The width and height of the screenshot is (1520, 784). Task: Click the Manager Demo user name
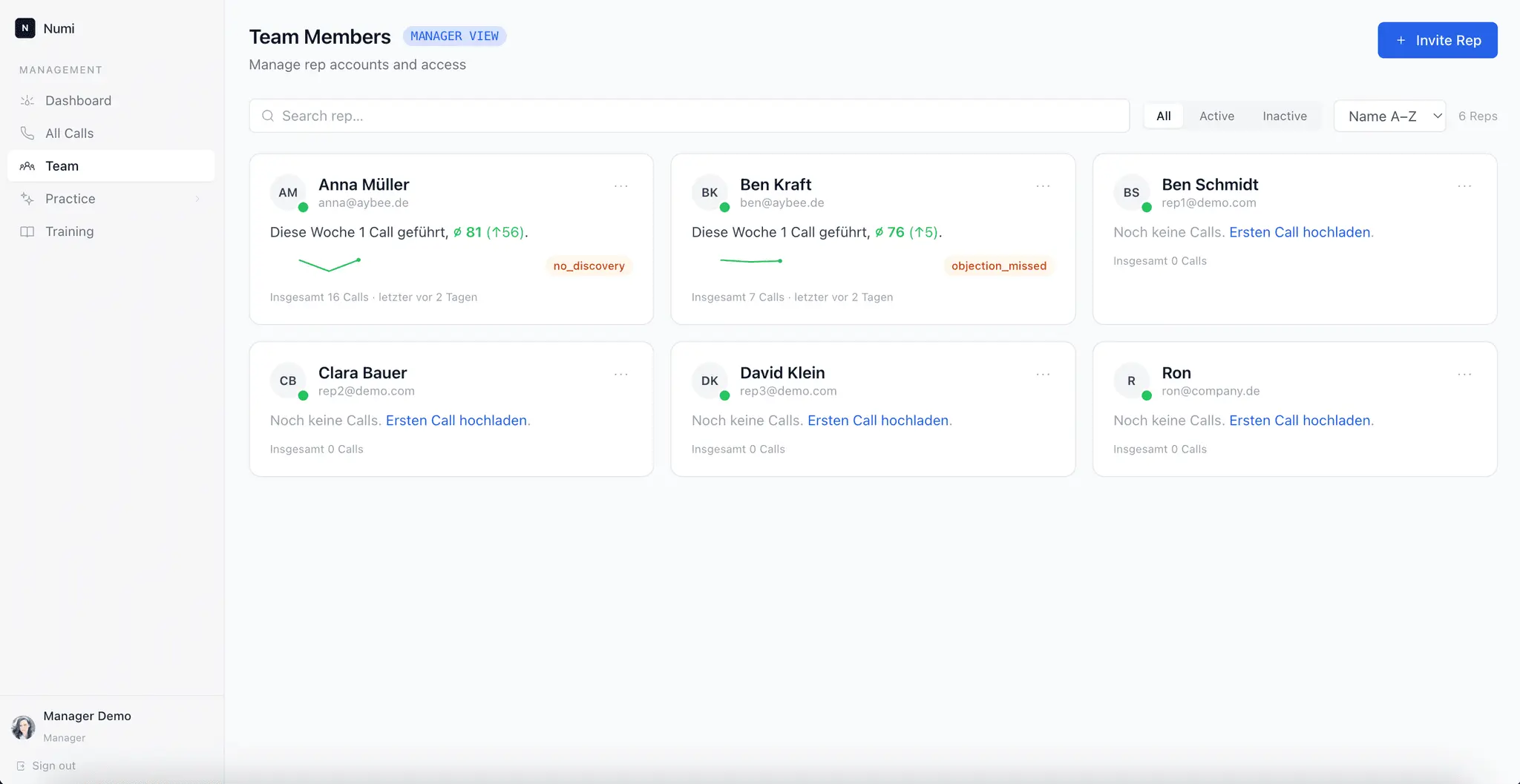coord(87,716)
